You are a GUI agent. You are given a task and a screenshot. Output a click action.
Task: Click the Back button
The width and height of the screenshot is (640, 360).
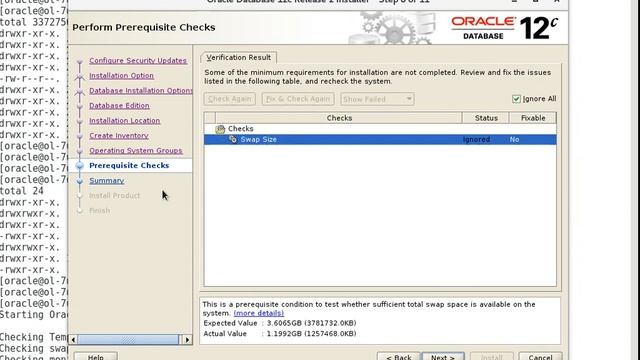pyautogui.click(x=399, y=357)
